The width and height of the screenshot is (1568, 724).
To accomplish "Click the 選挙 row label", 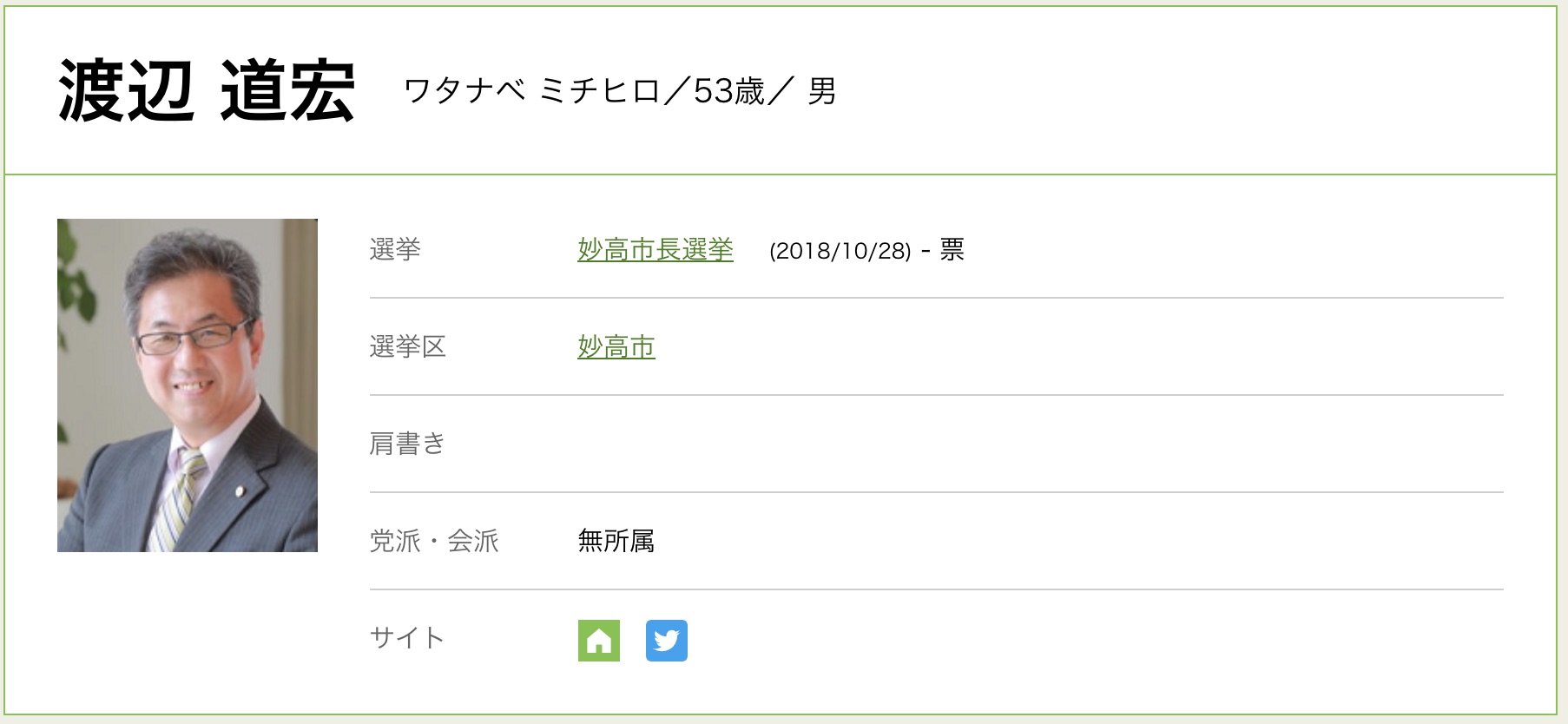I will tap(395, 250).
